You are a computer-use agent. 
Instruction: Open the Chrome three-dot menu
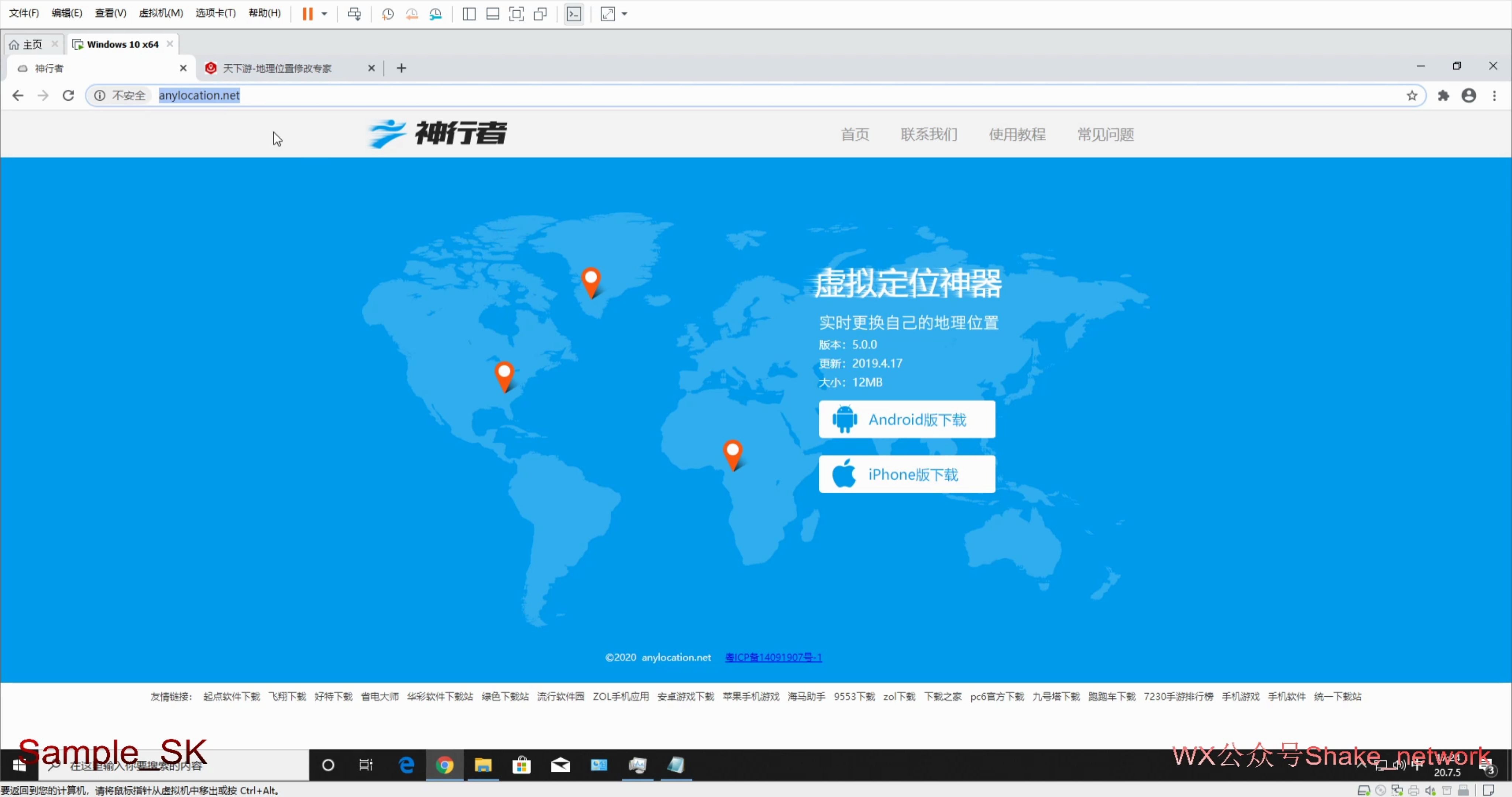1494,95
